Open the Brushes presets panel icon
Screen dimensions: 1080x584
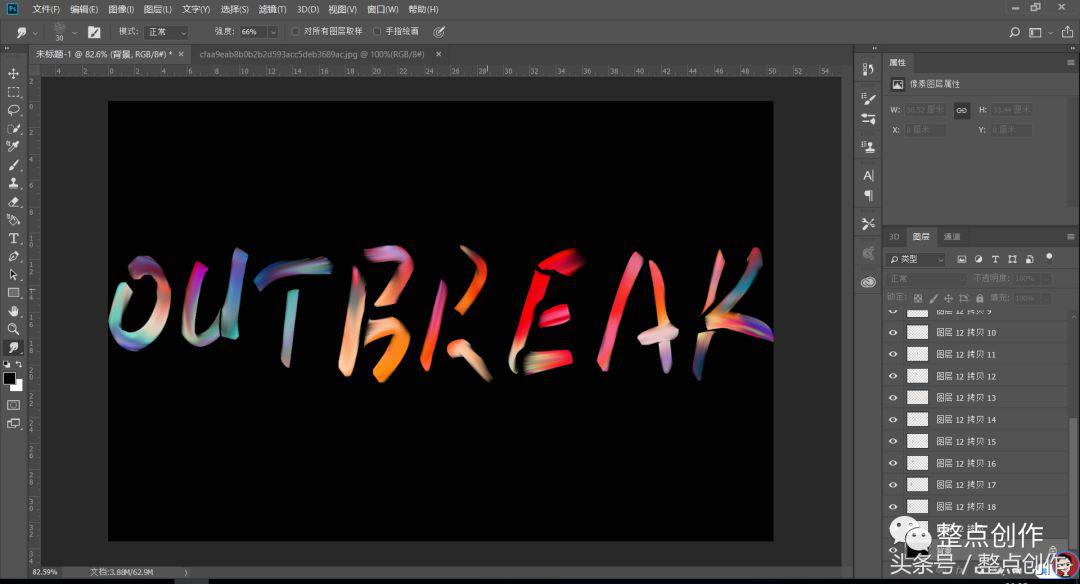coord(868,119)
